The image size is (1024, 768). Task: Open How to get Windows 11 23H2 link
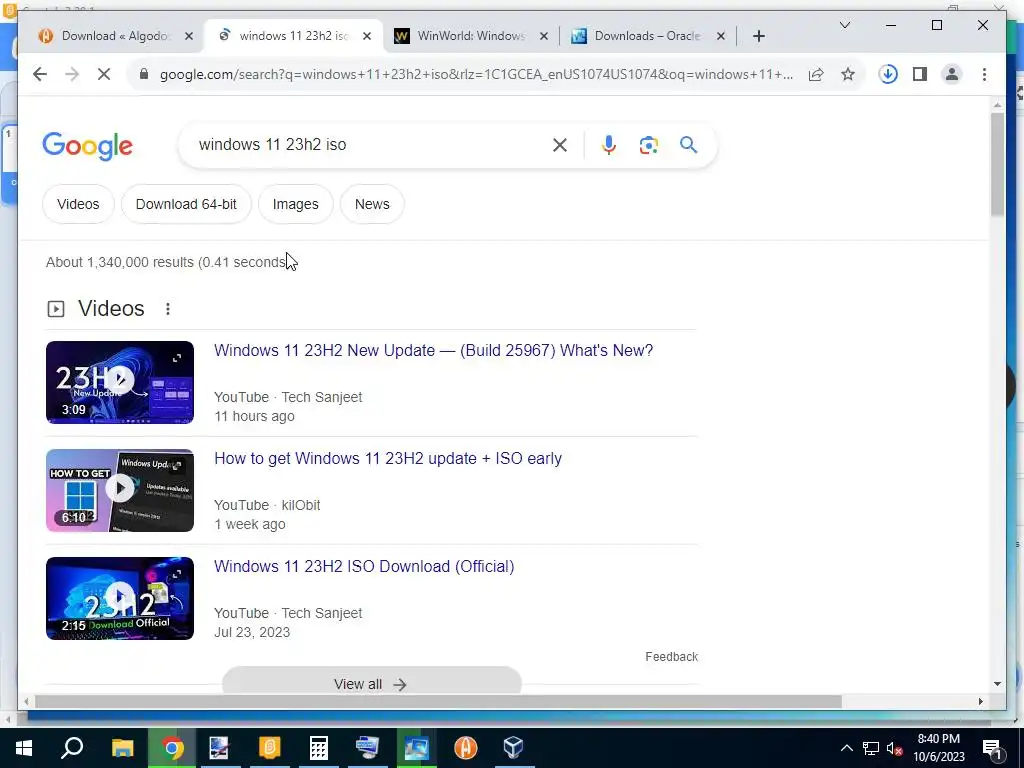click(388, 458)
